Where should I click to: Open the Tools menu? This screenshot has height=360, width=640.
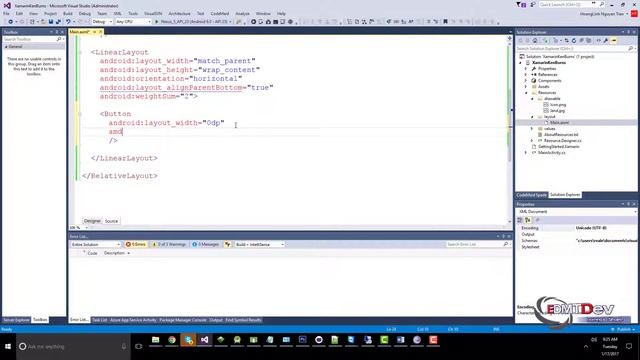click(133, 13)
